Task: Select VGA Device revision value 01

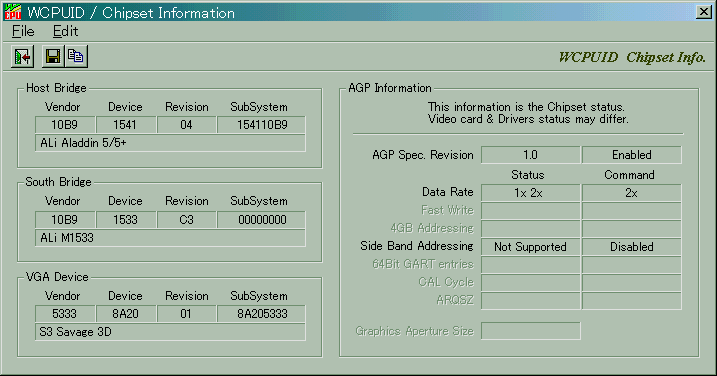Action: 187,314
